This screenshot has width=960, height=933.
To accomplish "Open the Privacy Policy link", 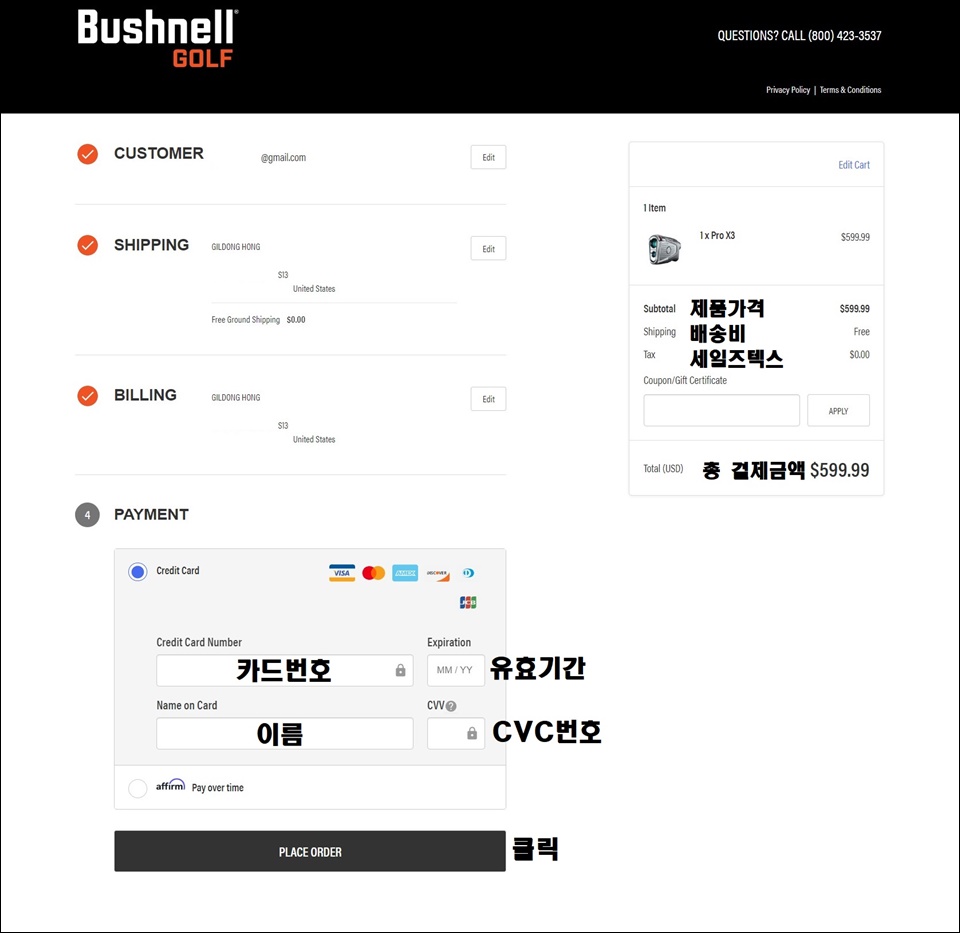I will point(788,90).
